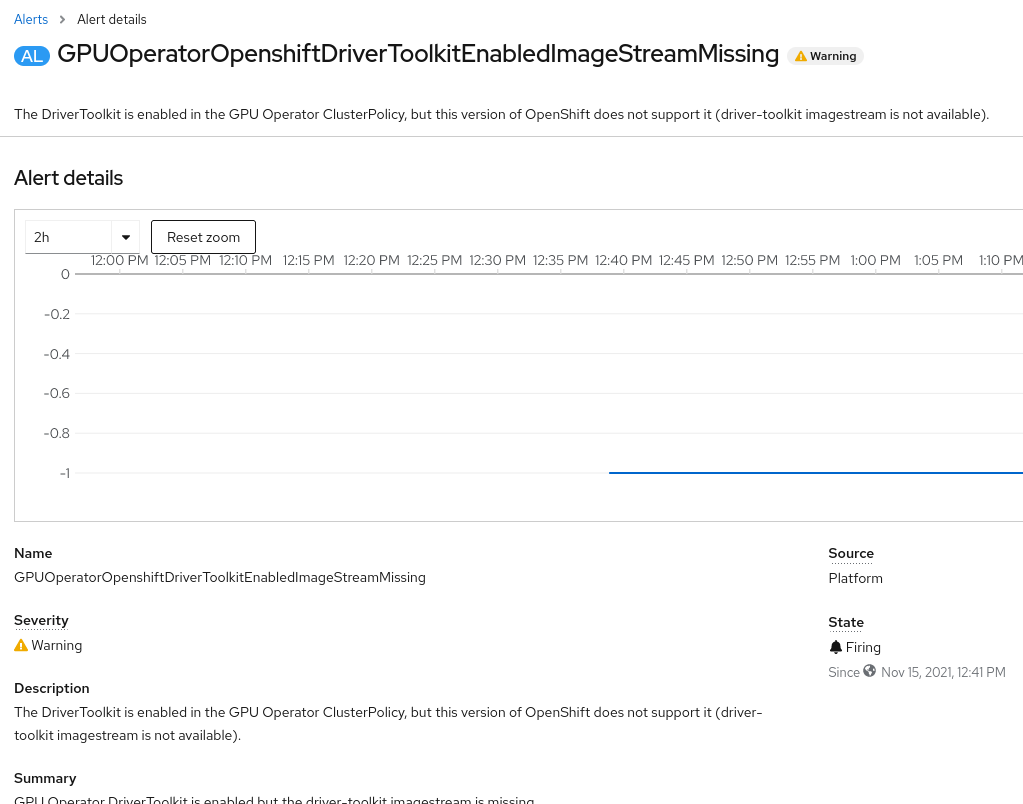The image size is (1023, 804).
Task: Click the dotted-underlined Severity label
Action: click(41, 620)
